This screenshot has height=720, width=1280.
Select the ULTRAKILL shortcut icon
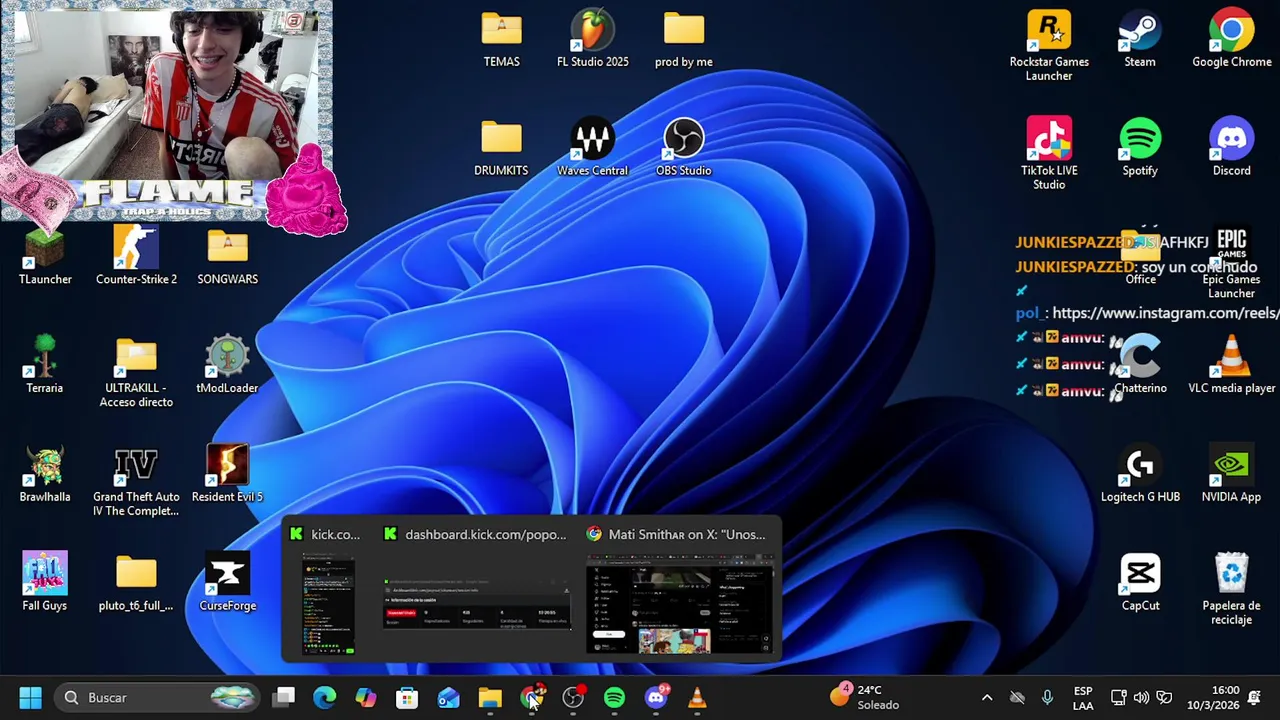click(x=136, y=373)
